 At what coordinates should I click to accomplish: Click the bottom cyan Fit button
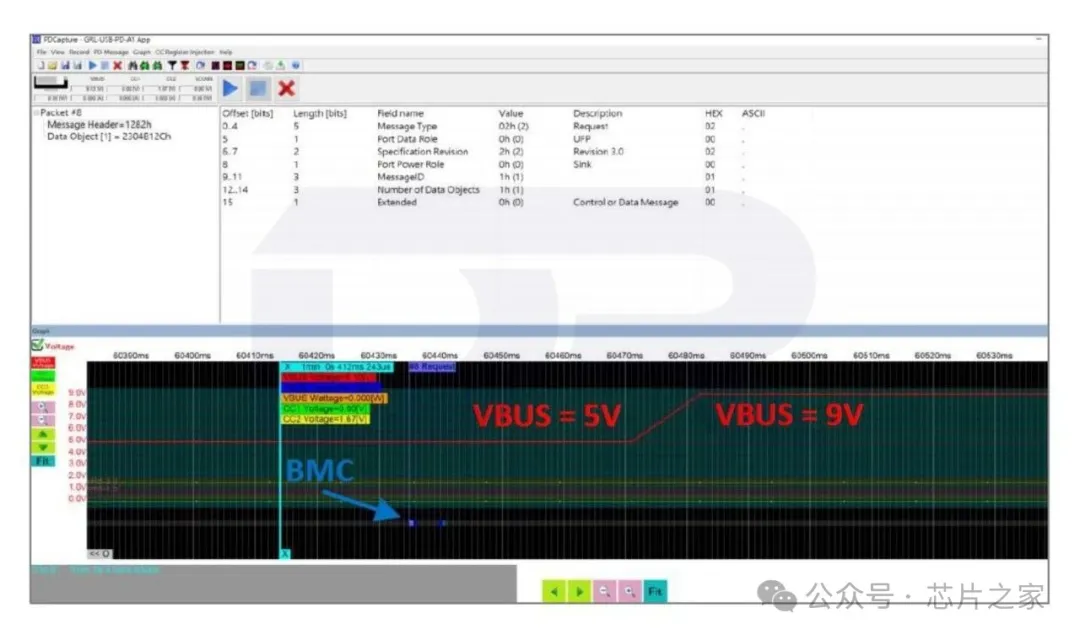click(x=654, y=591)
